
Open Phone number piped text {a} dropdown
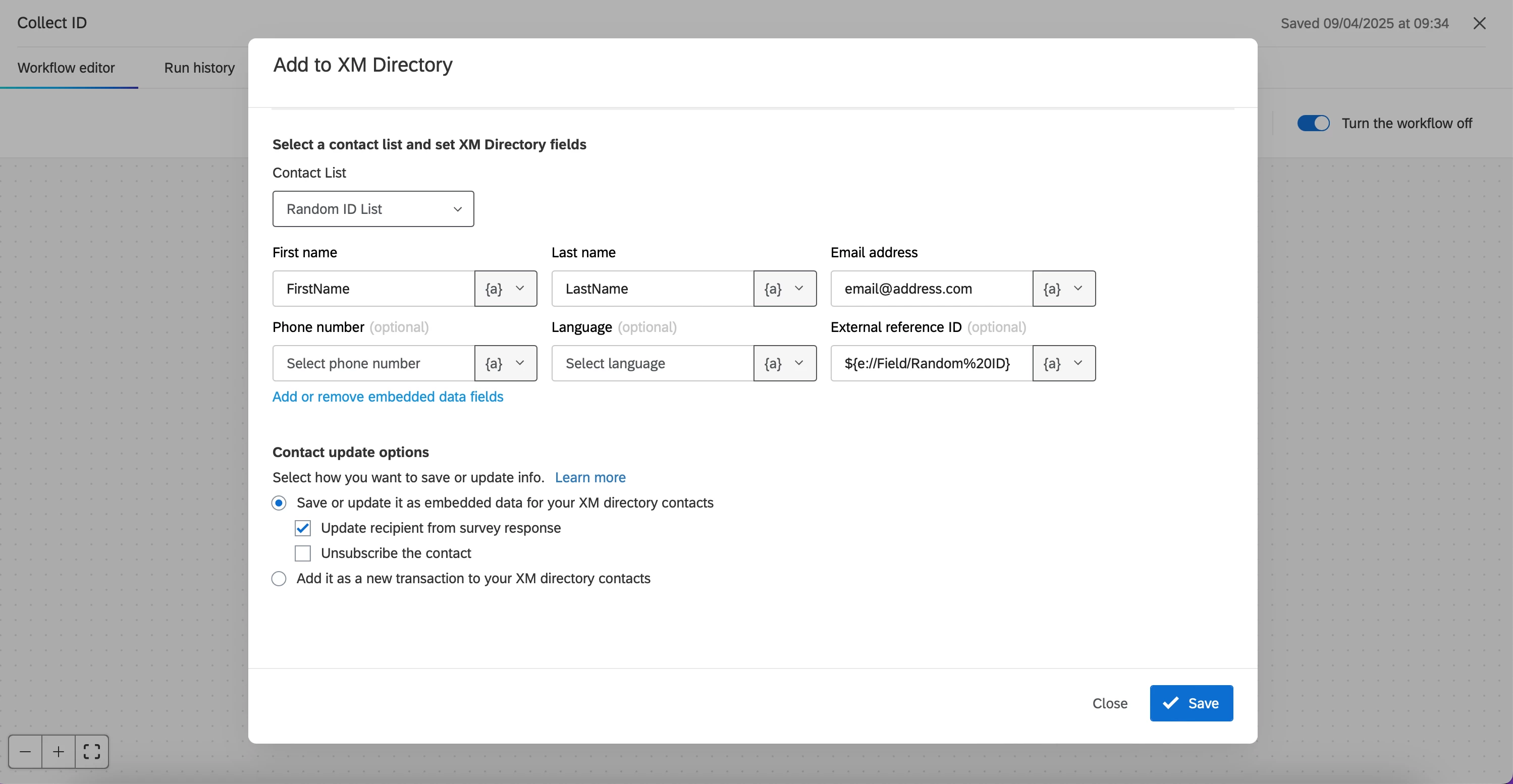click(x=506, y=363)
